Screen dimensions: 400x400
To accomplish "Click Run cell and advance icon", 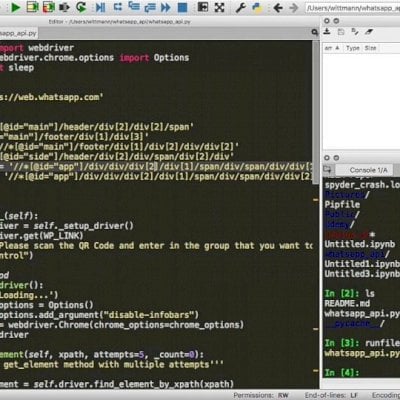I will [49, 7].
